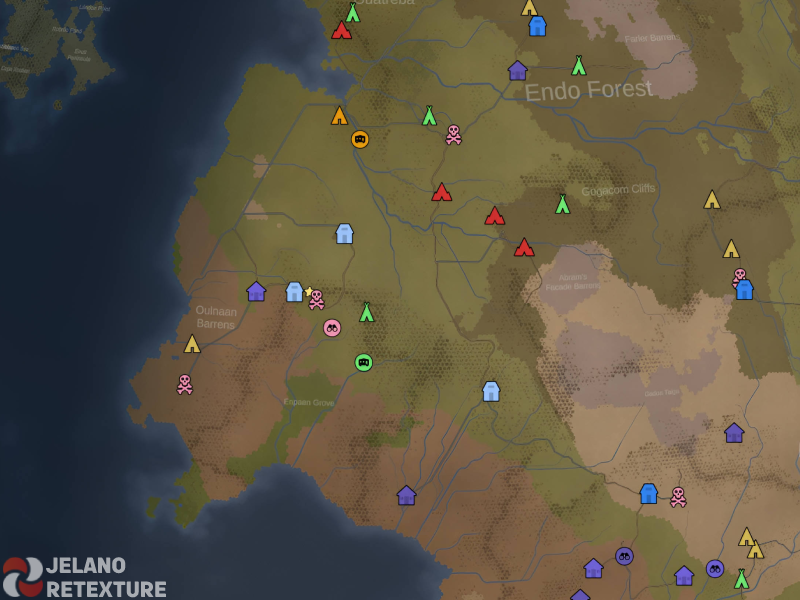The image size is (800, 600).
Task: Click light blue barn beside starred skull
Action: click(x=294, y=292)
